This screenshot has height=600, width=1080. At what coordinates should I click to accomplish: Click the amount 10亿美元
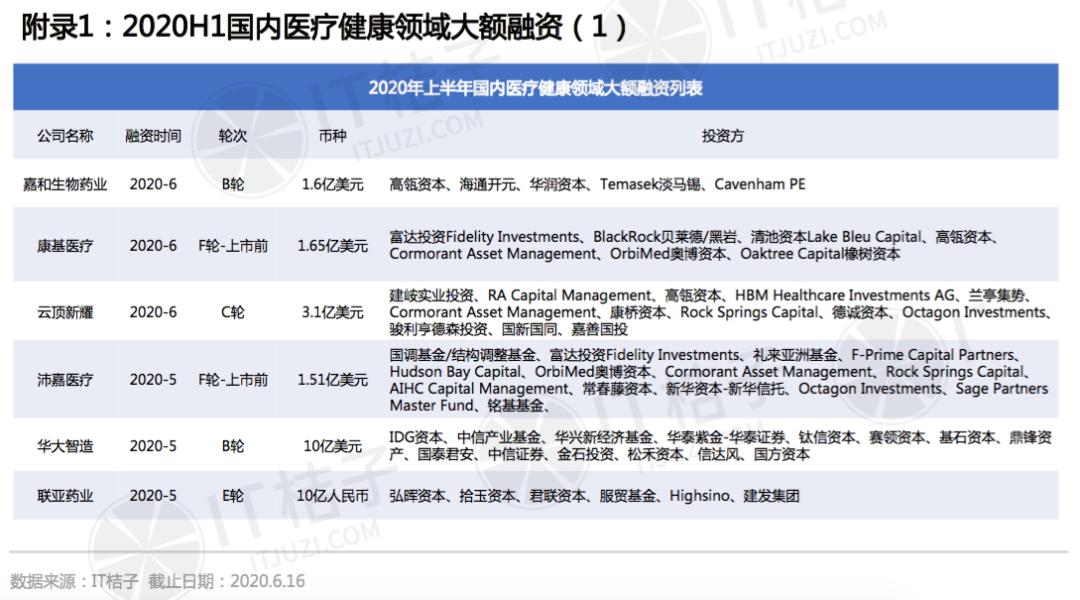click(332, 446)
